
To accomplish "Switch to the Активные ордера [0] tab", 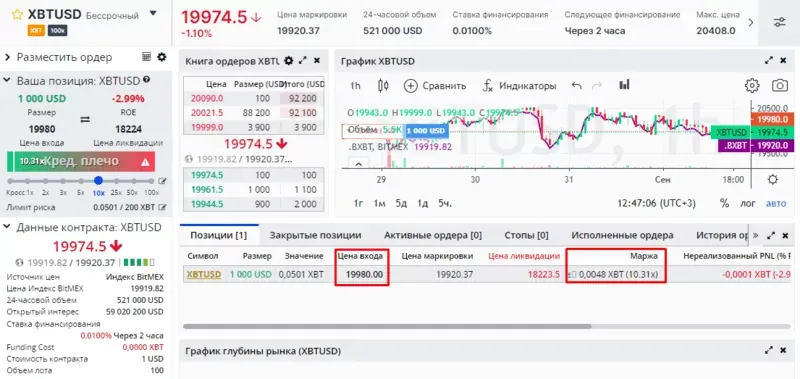I will 433,235.
